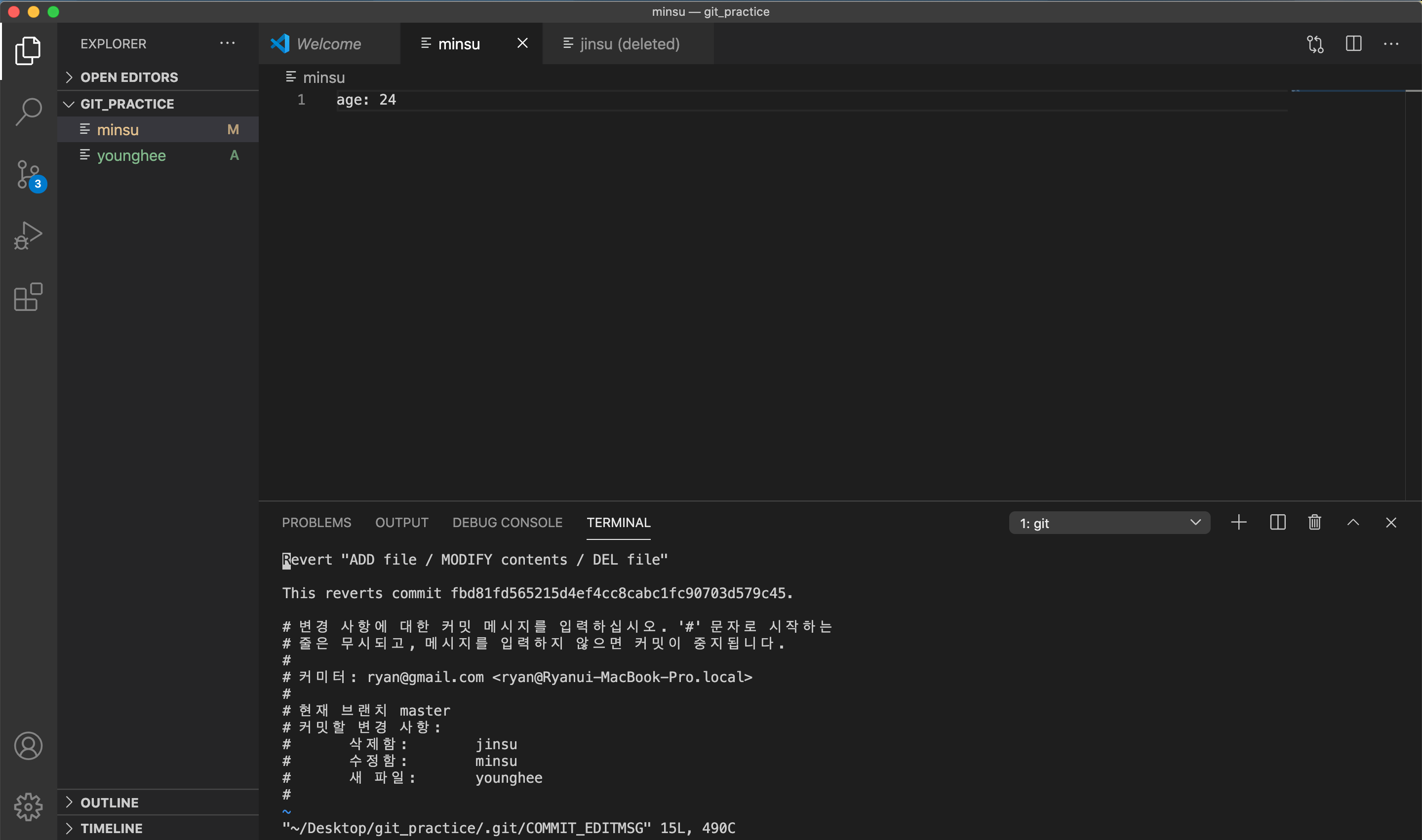Open the Manage settings gear
This screenshot has height=840, width=1422.
28,807
